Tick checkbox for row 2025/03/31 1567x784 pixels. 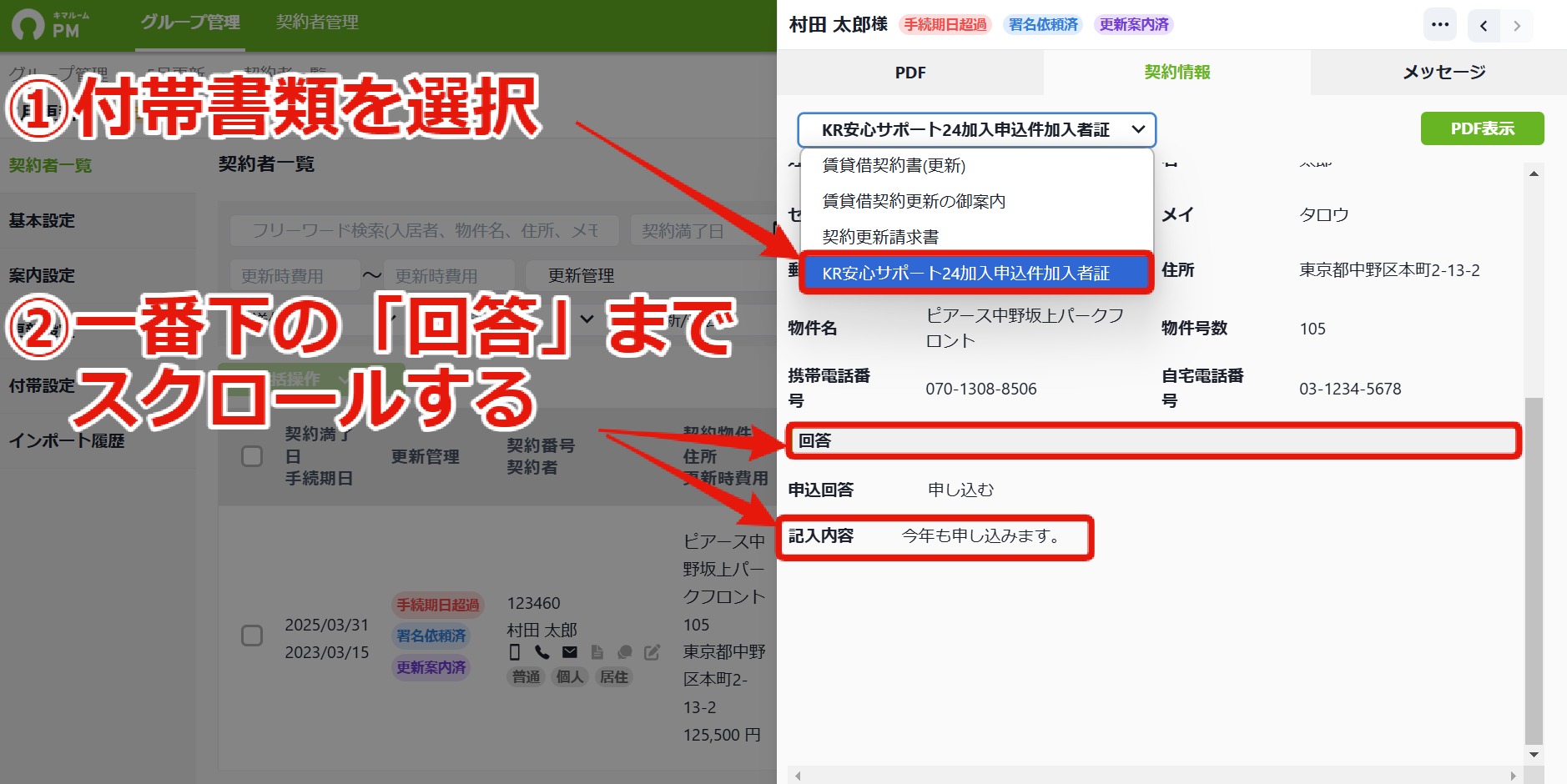pos(252,636)
